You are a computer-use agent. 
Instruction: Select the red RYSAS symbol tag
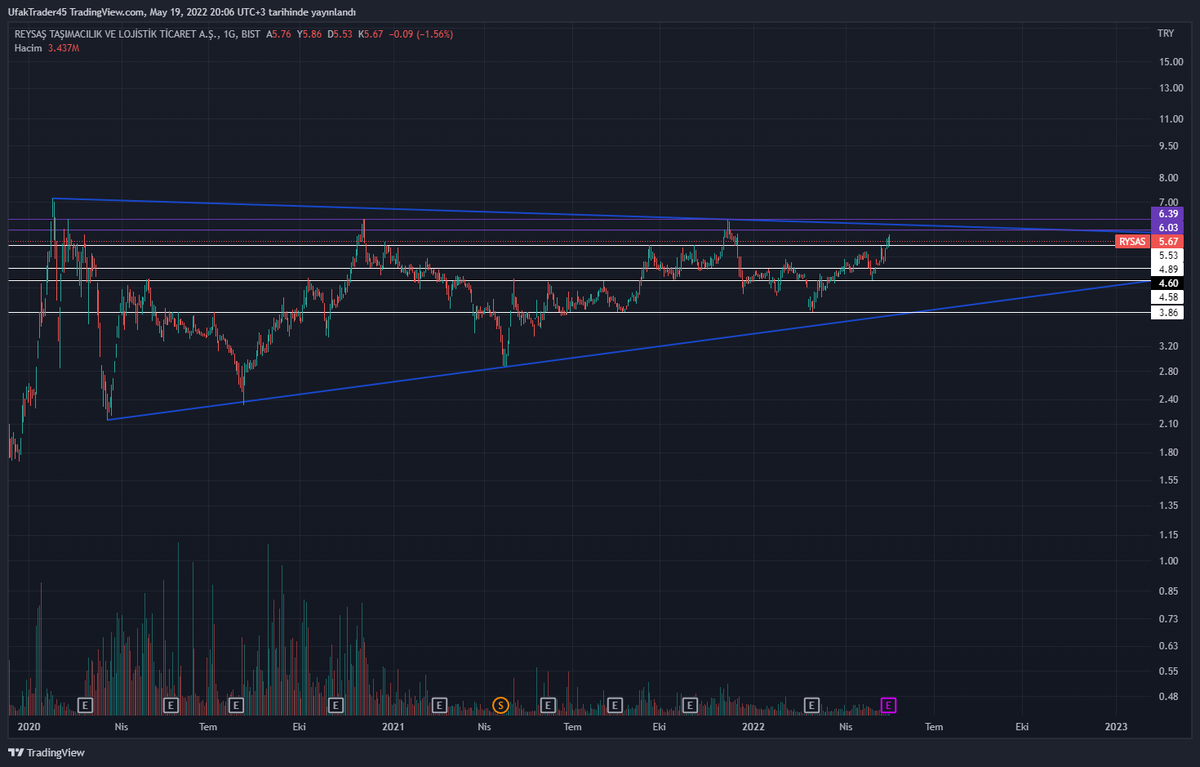(x=1132, y=241)
